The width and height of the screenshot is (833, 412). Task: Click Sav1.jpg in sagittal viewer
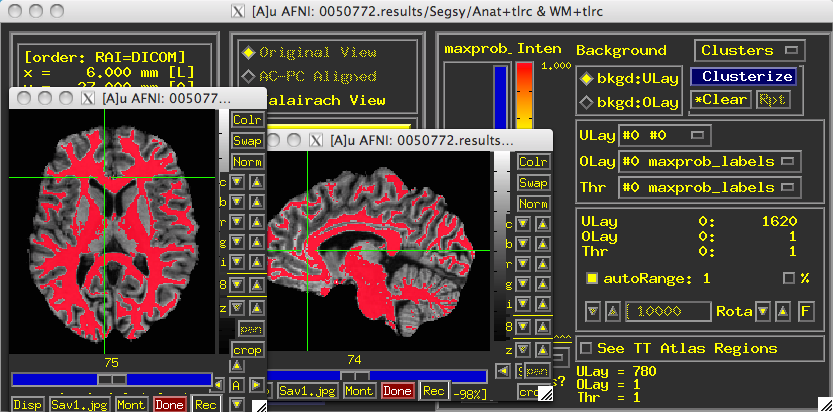coord(308,391)
